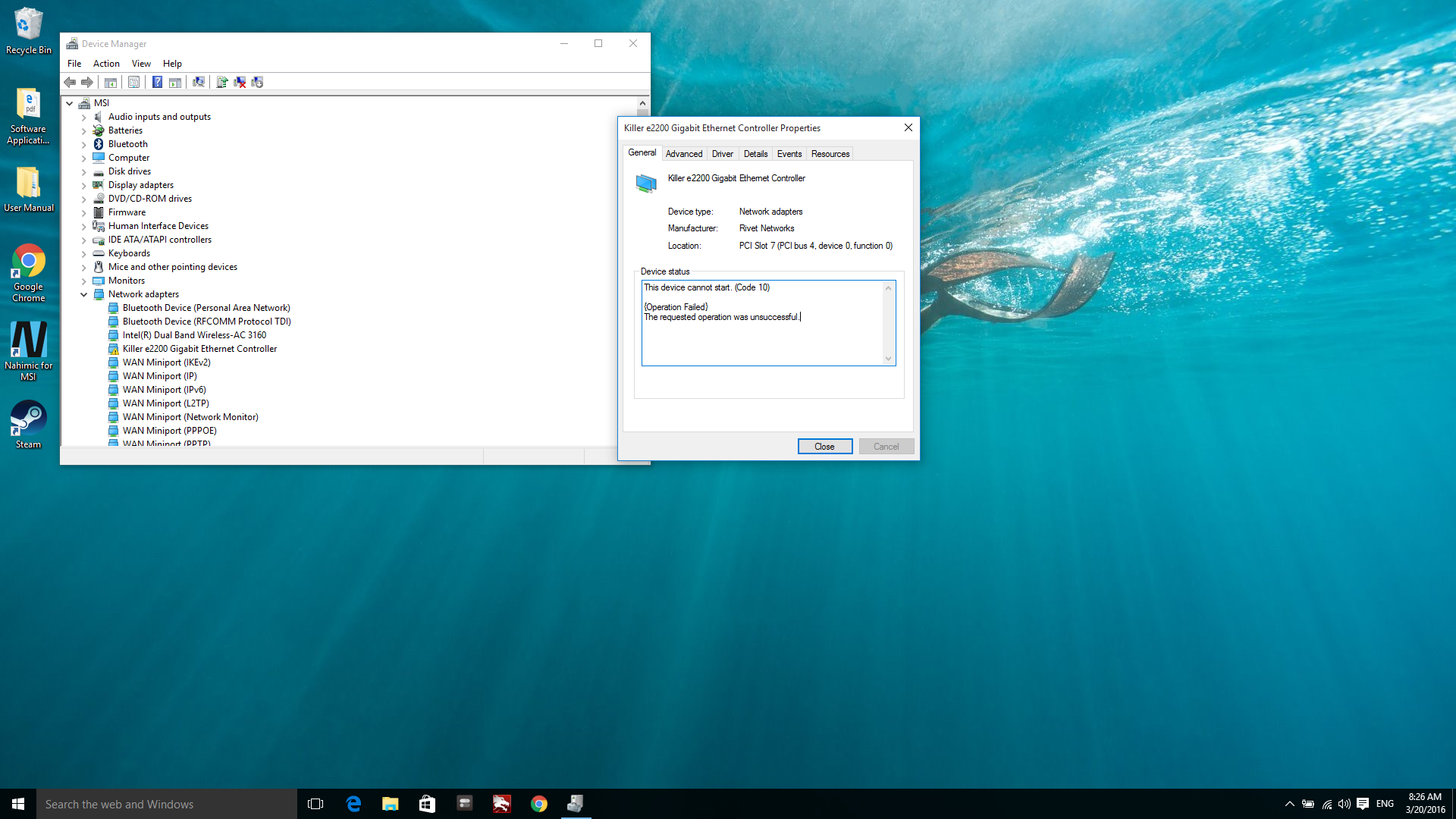Viewport: 1456px width, 819px height.
Task: Click the Nahimic for MSI desktop shortcut
Action: 29,351
